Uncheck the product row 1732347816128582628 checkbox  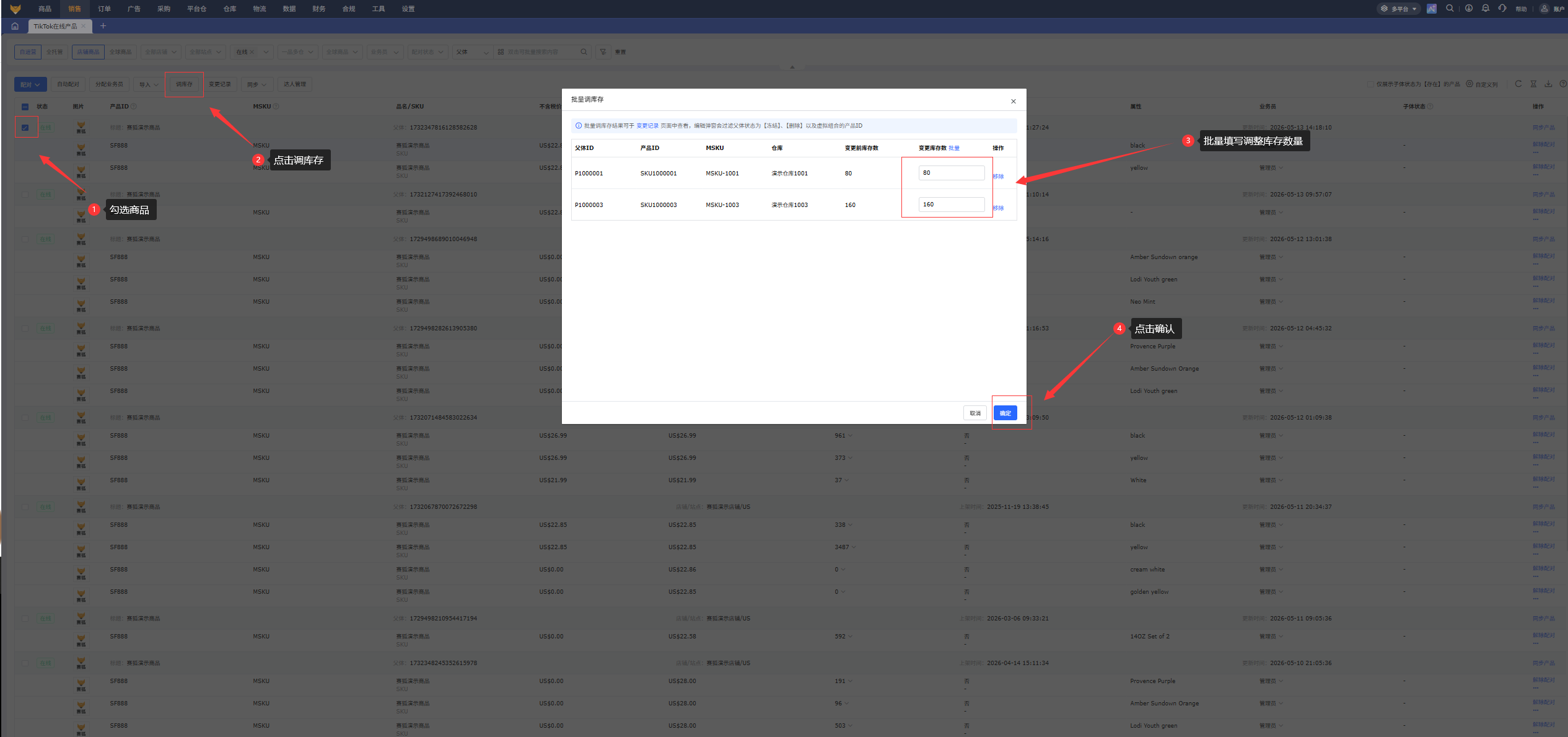coord(25,128)
